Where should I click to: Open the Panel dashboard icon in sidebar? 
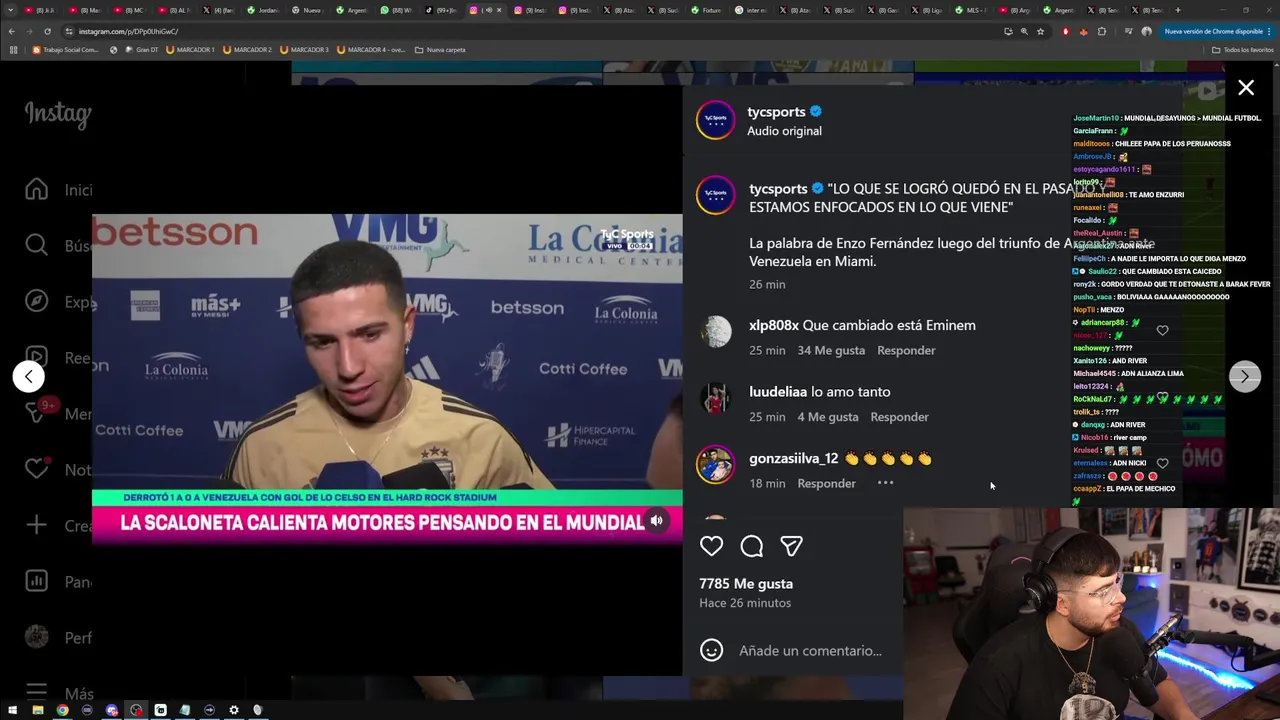36,581
